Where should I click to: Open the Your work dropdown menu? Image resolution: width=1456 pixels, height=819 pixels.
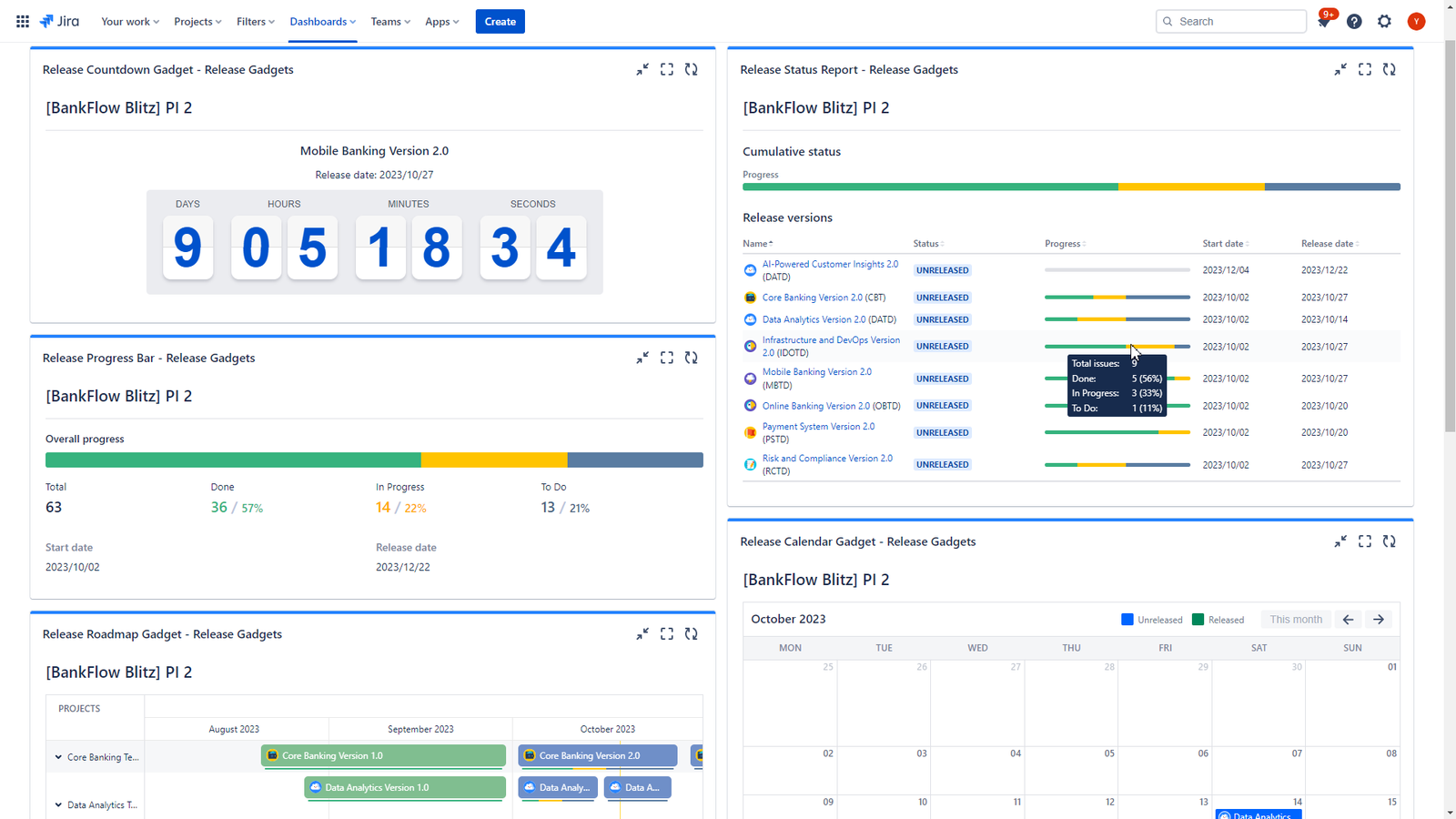pos(130,21)
